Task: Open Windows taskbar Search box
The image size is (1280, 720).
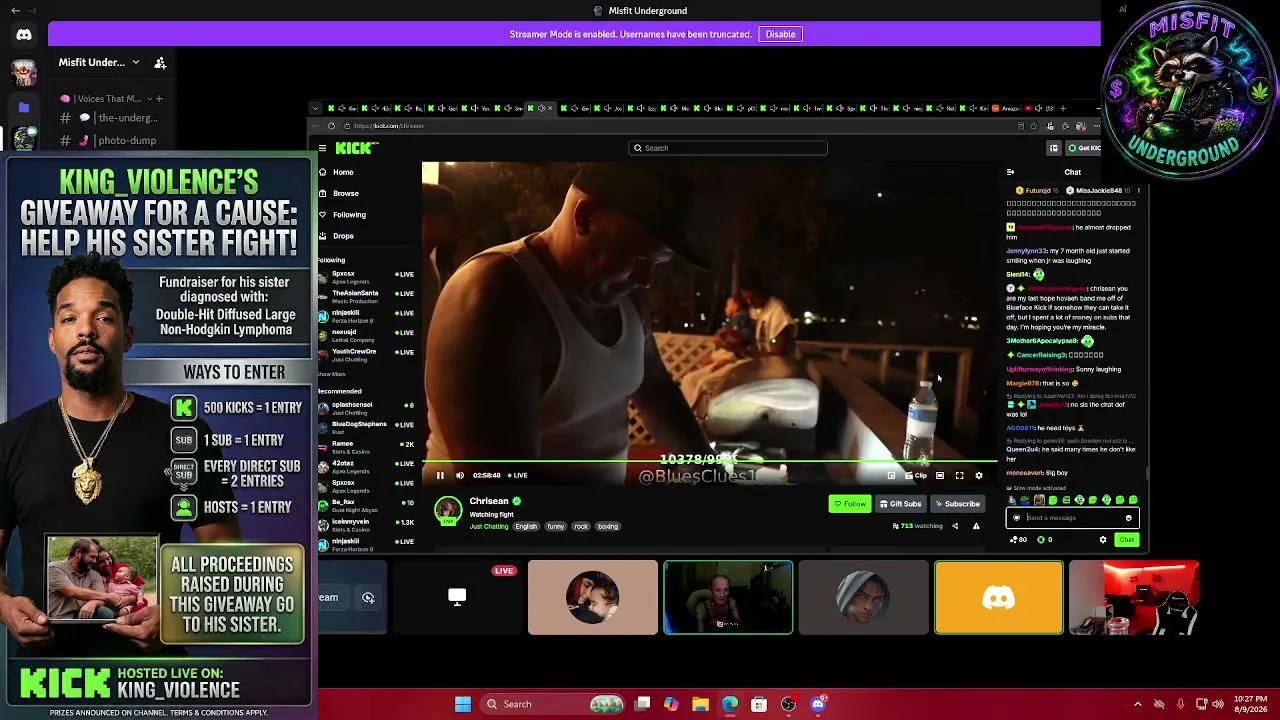Action: pos(551,704)
